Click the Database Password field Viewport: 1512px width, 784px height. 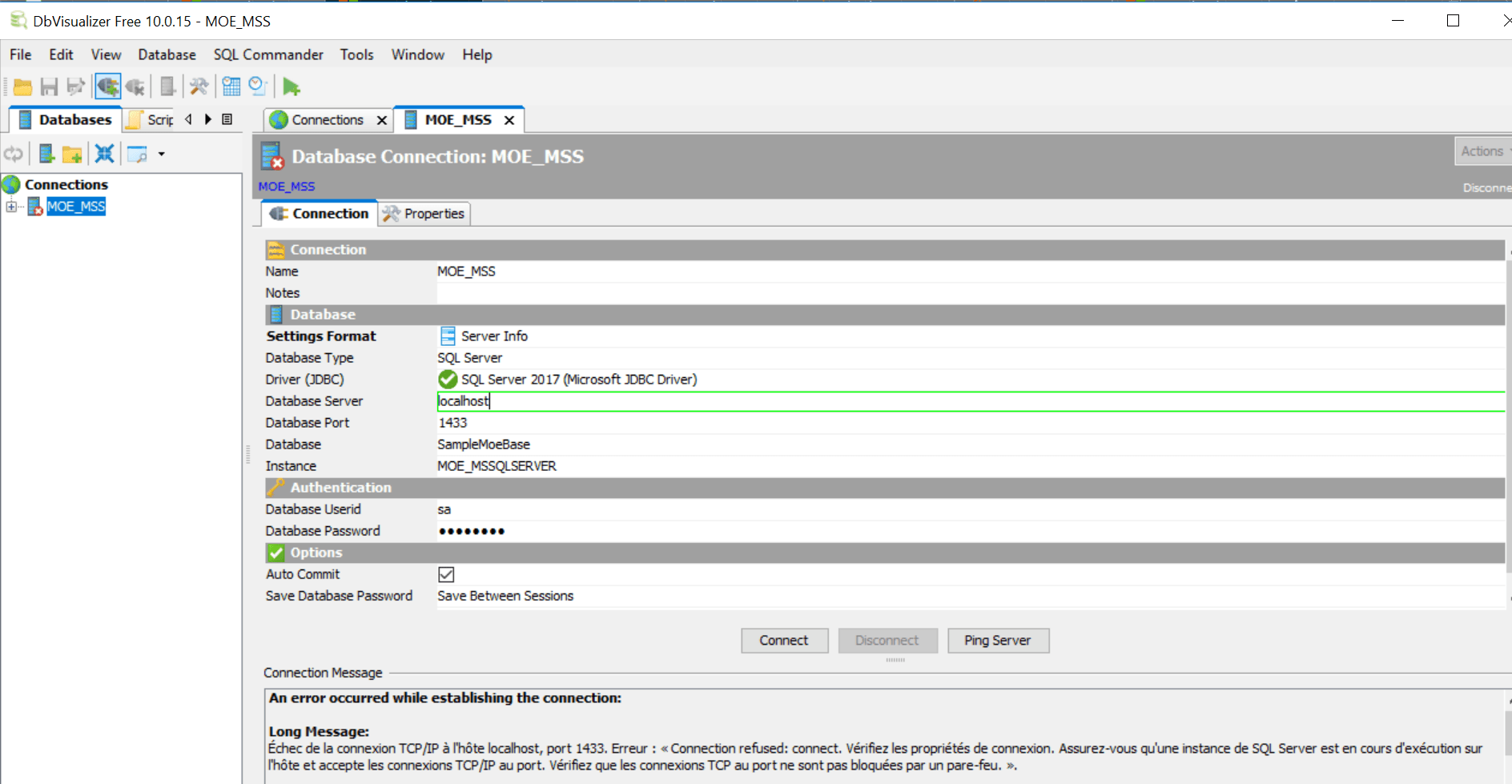[x=971, y=531]
